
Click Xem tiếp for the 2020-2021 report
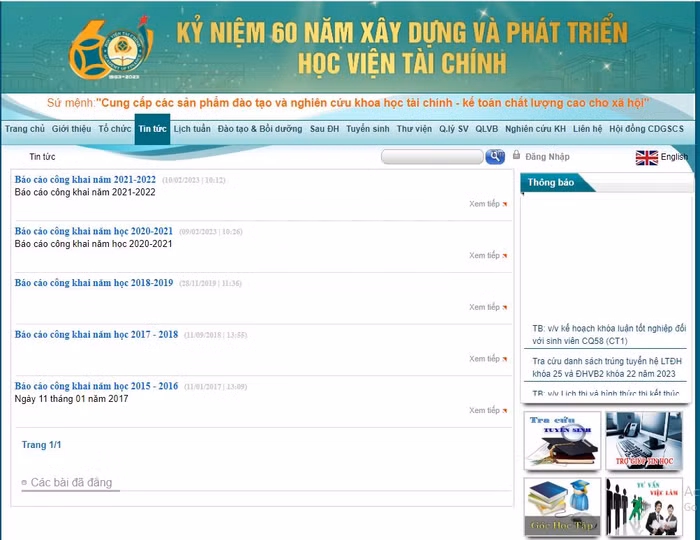(484, 255)
